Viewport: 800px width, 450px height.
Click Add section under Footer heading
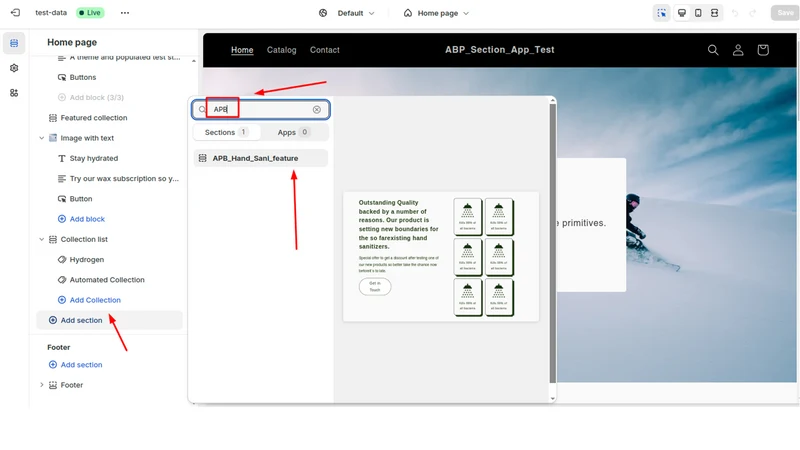click(76, 365)
